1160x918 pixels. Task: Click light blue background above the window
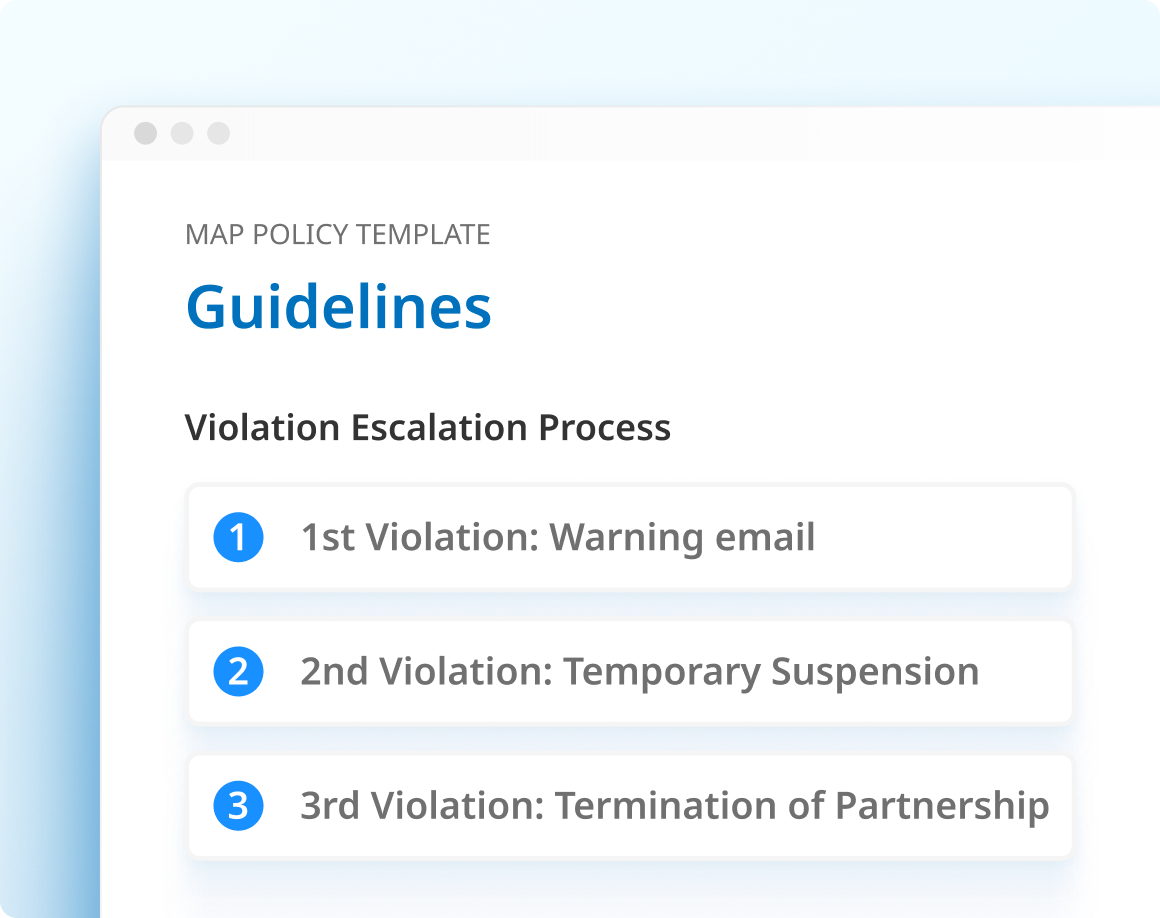(x=580, y=50)
